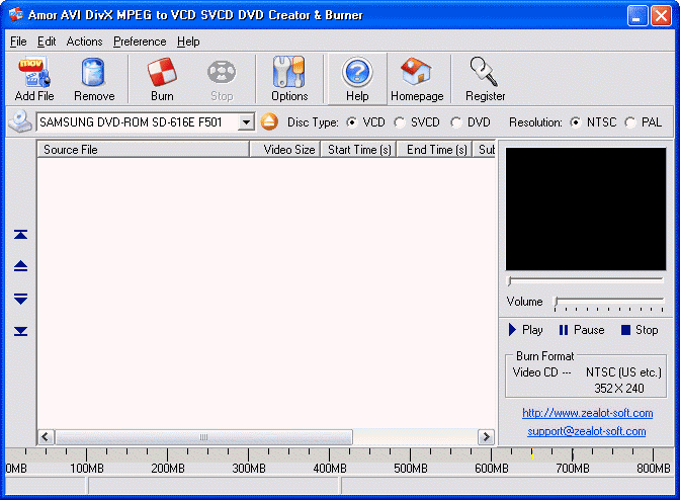
Task: Click the file list horizontal scrollbar thumb
Action: (204, 437)
